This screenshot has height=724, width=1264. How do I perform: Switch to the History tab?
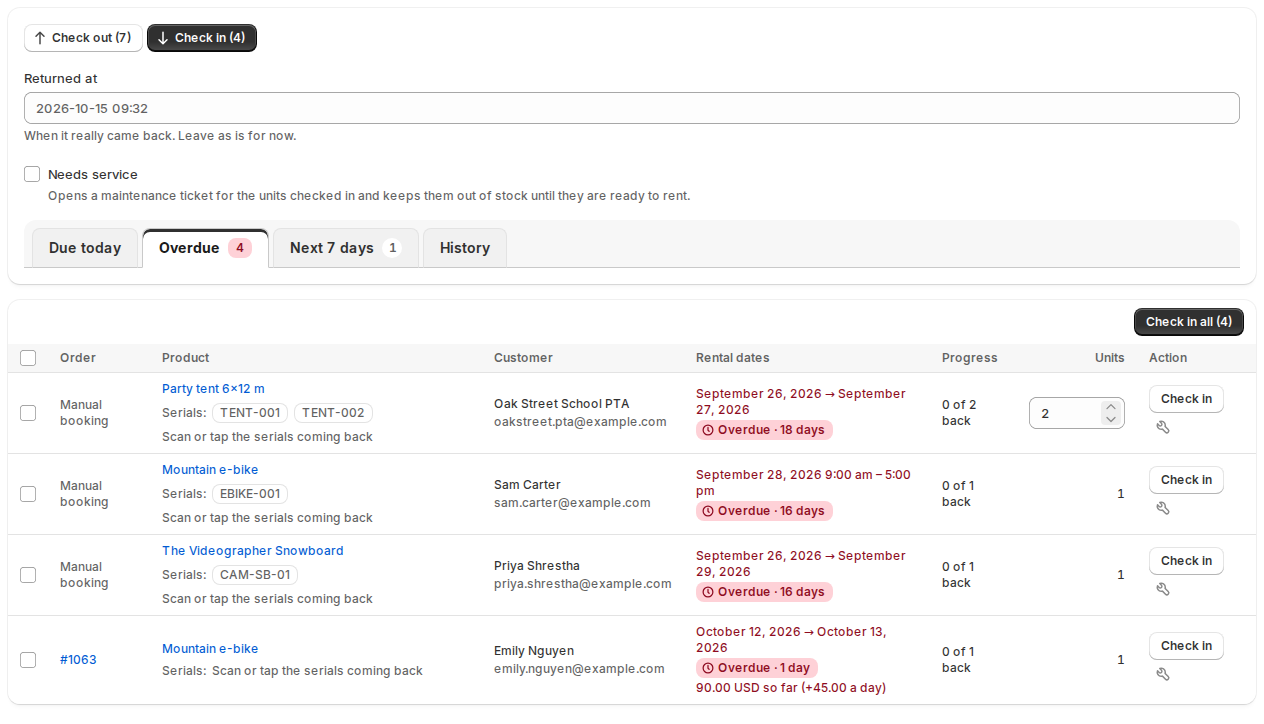pyautogui.click(x=465, y=248)
